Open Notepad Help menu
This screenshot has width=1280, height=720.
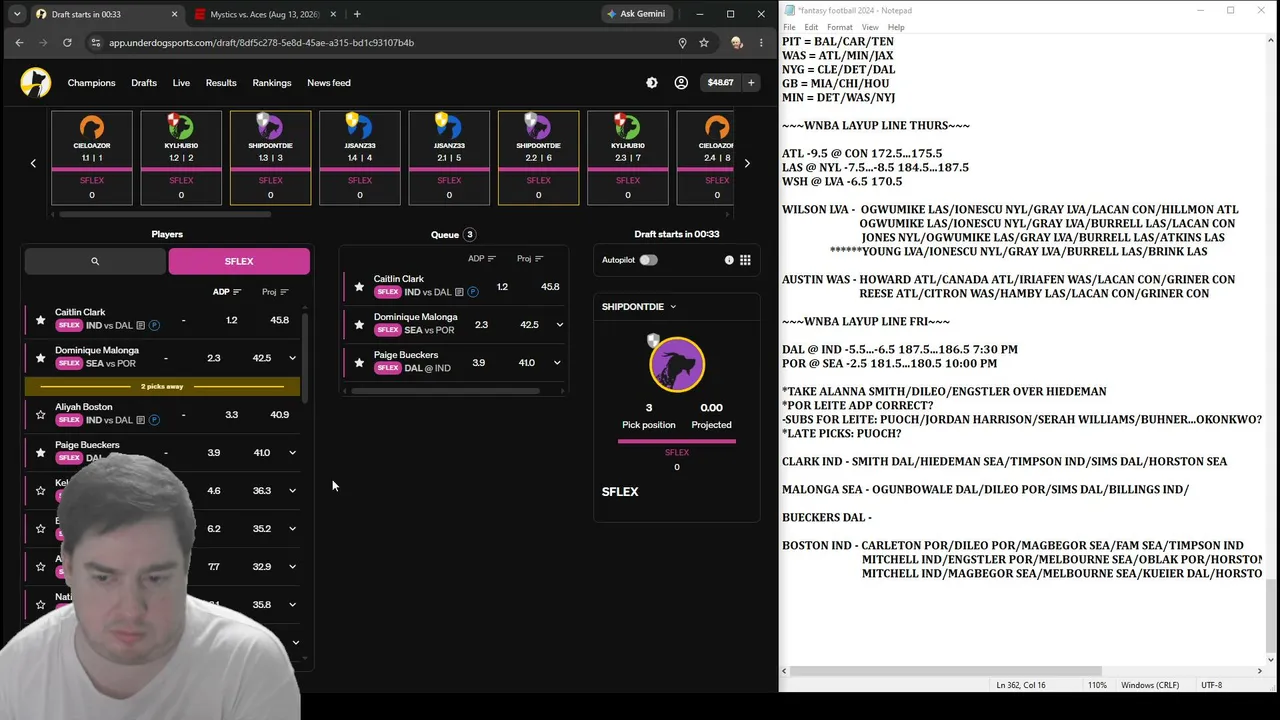pos(896,27)
